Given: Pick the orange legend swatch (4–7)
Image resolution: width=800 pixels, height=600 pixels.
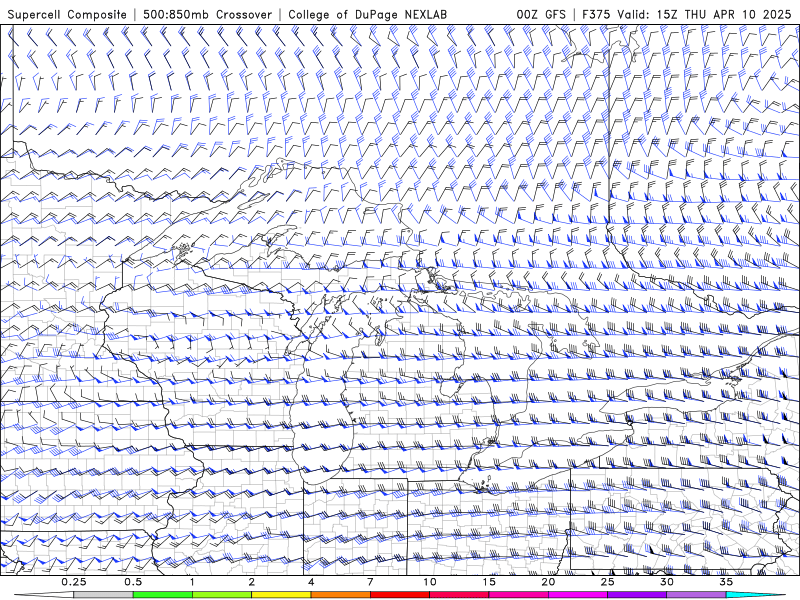Looking at the screenshot, I should coord(340,595).
